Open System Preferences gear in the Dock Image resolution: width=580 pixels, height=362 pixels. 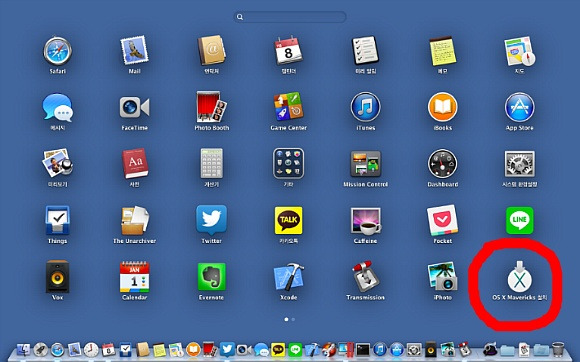click(414, 349)
